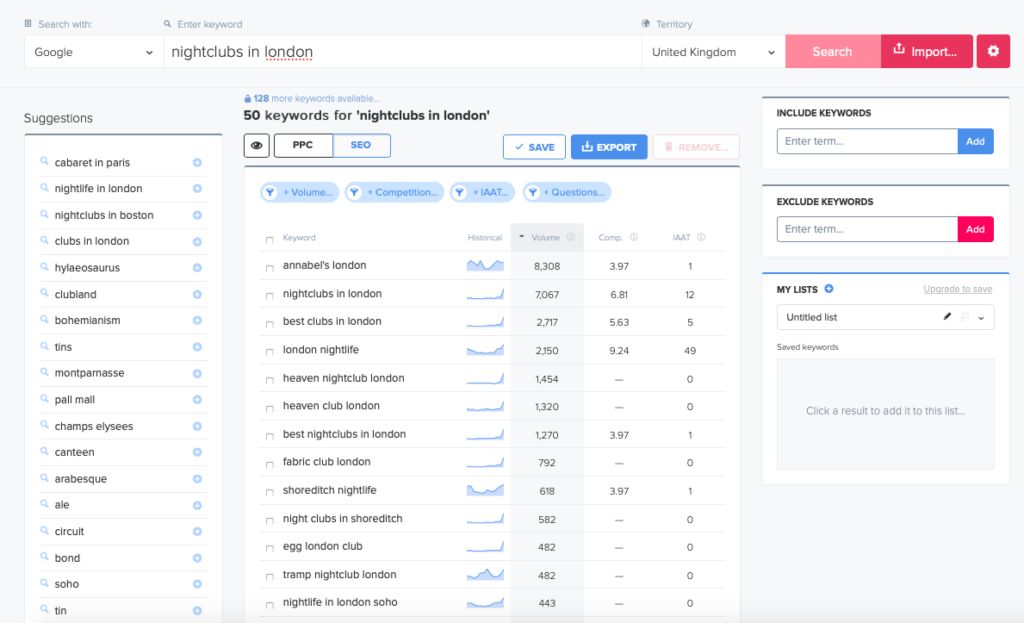Add 'soho' suggestion plus icon
This screenshot has height=623, width=1024.
coord(197,584)
